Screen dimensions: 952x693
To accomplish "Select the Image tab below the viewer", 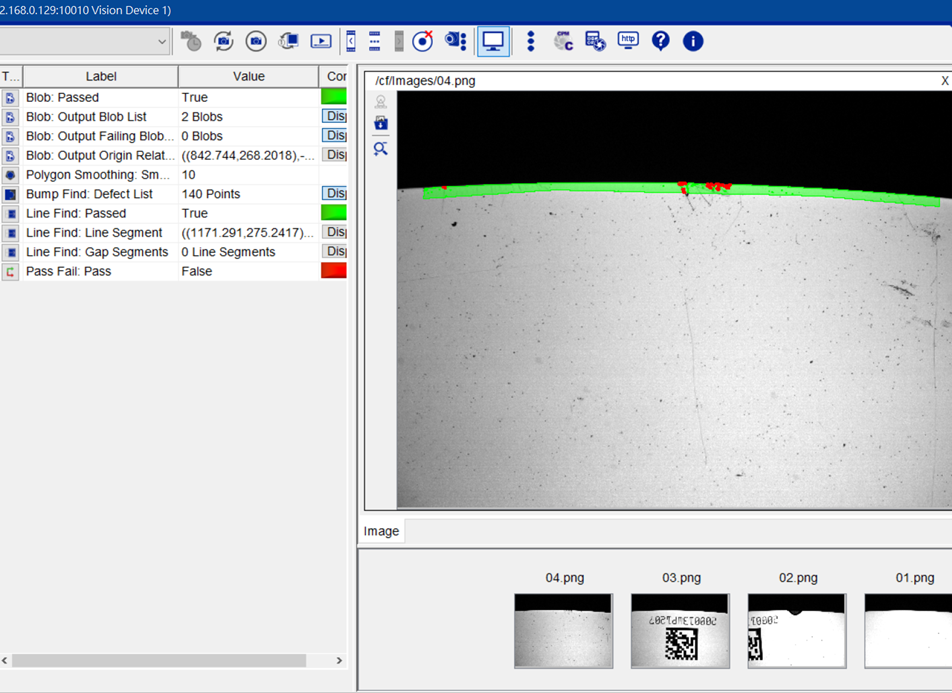I will pyautogui.click(x=381, y=532).
